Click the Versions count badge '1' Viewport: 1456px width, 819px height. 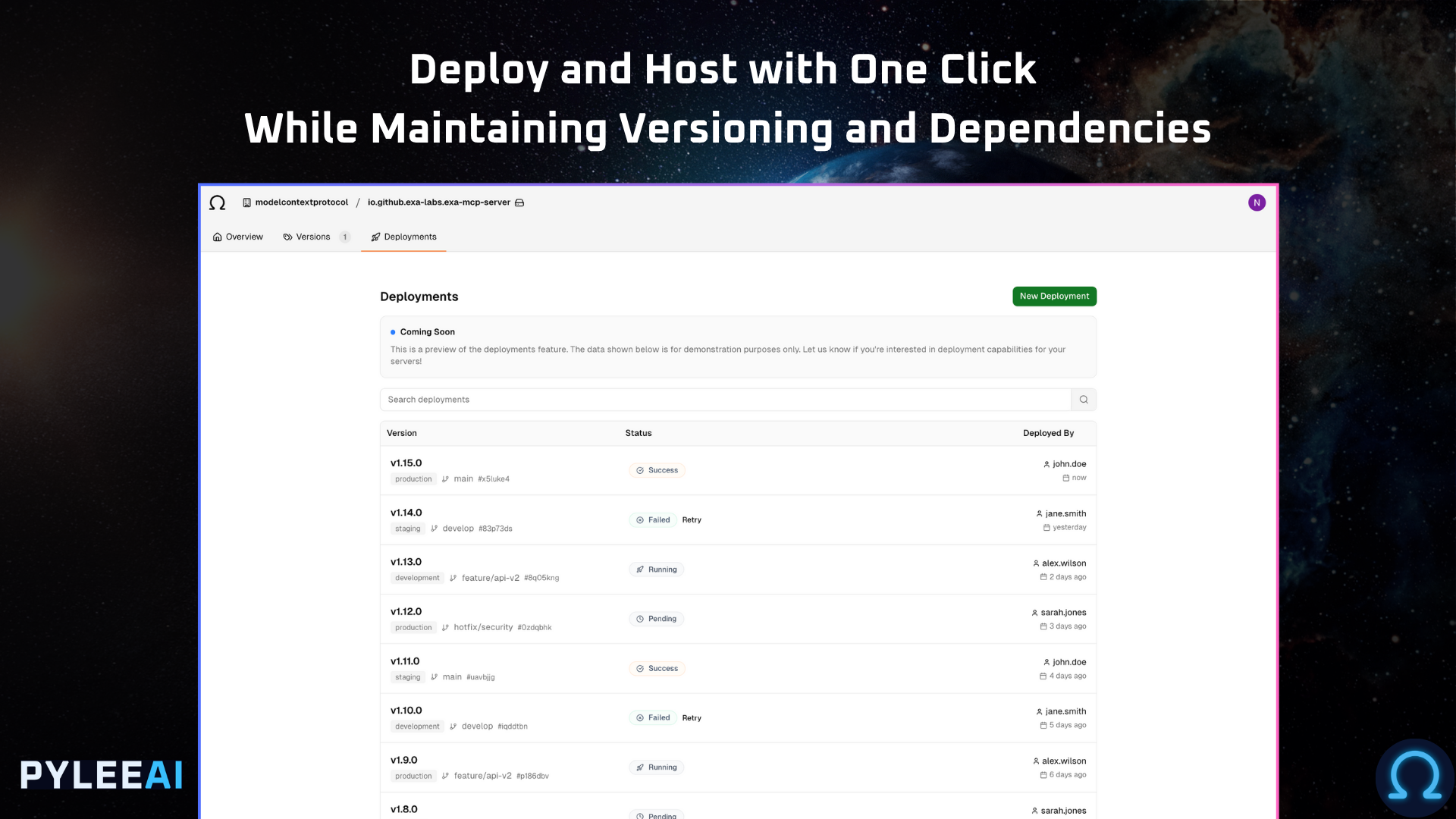345,237
